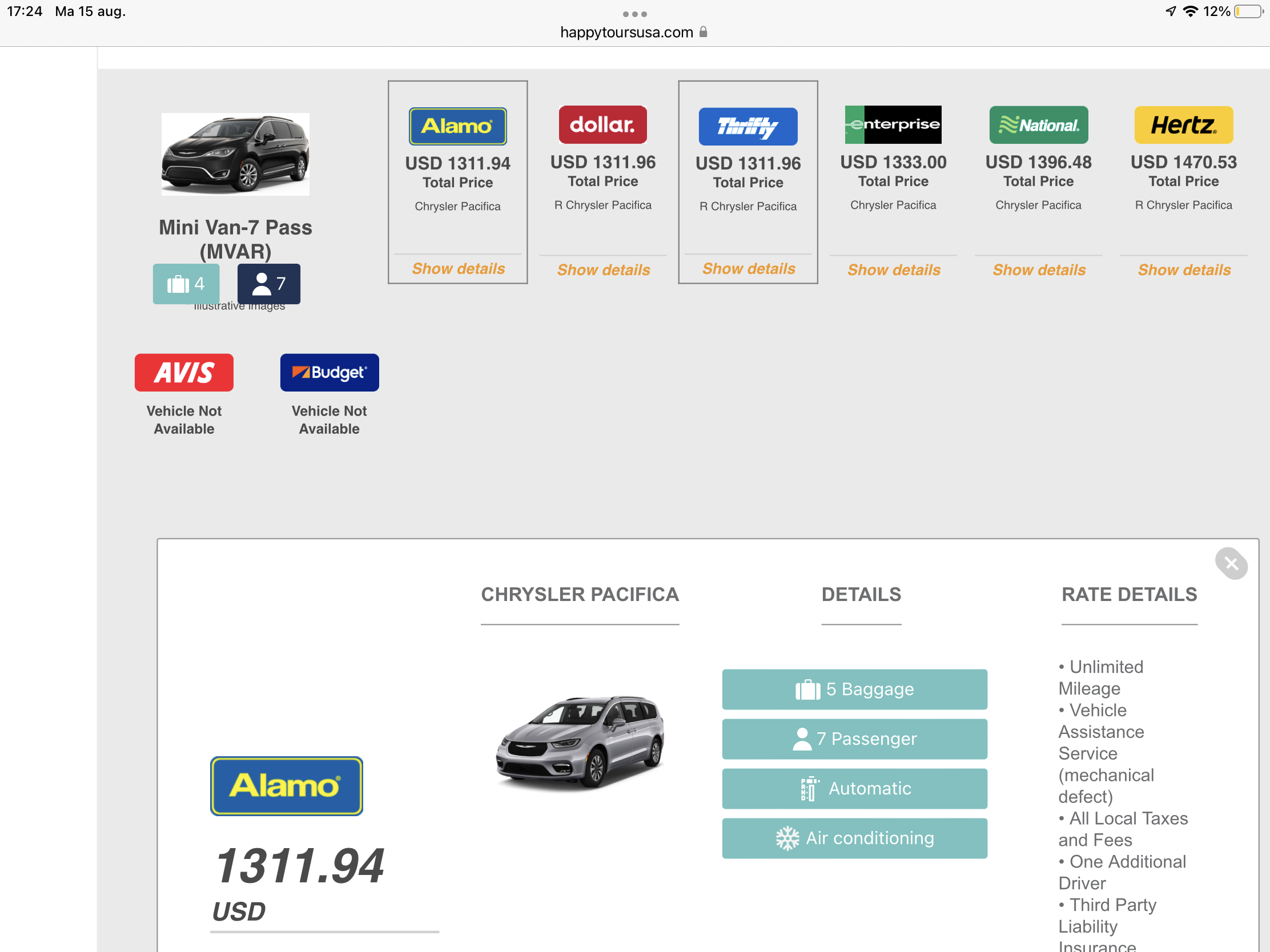Click the National logo
This screenshot has height=952, width=1270.
click(x=1038, y=124)
